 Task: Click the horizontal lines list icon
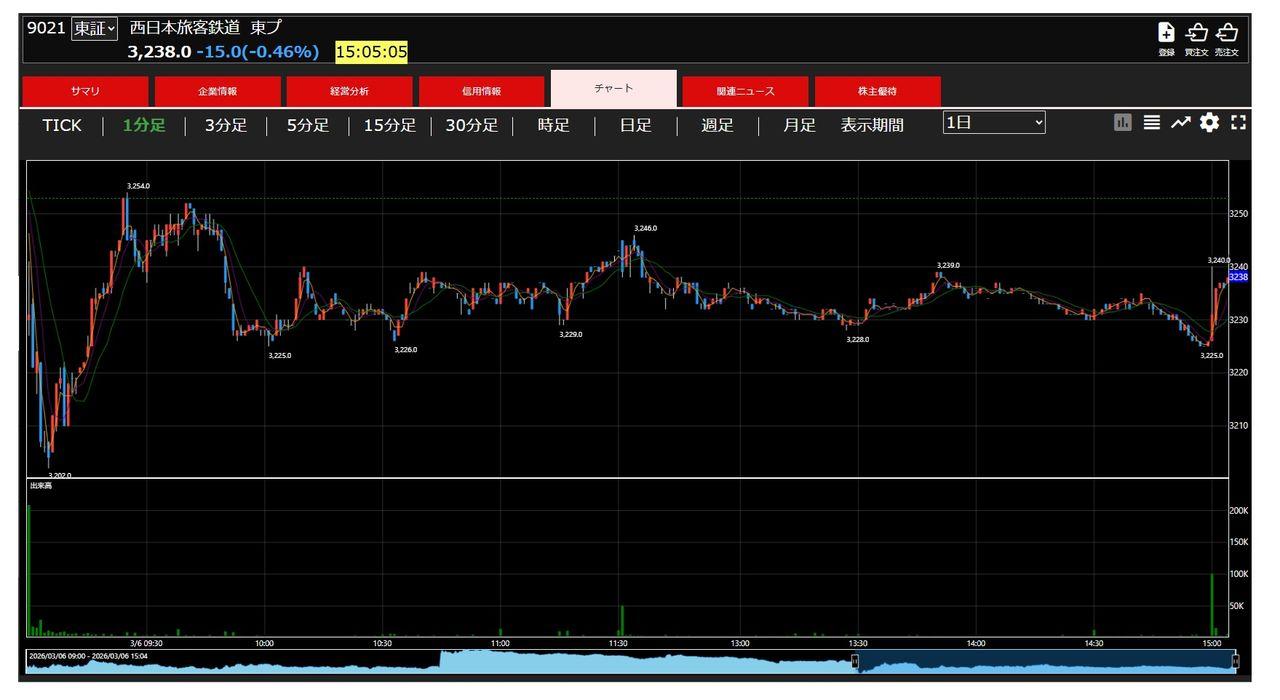(1152, 123)
